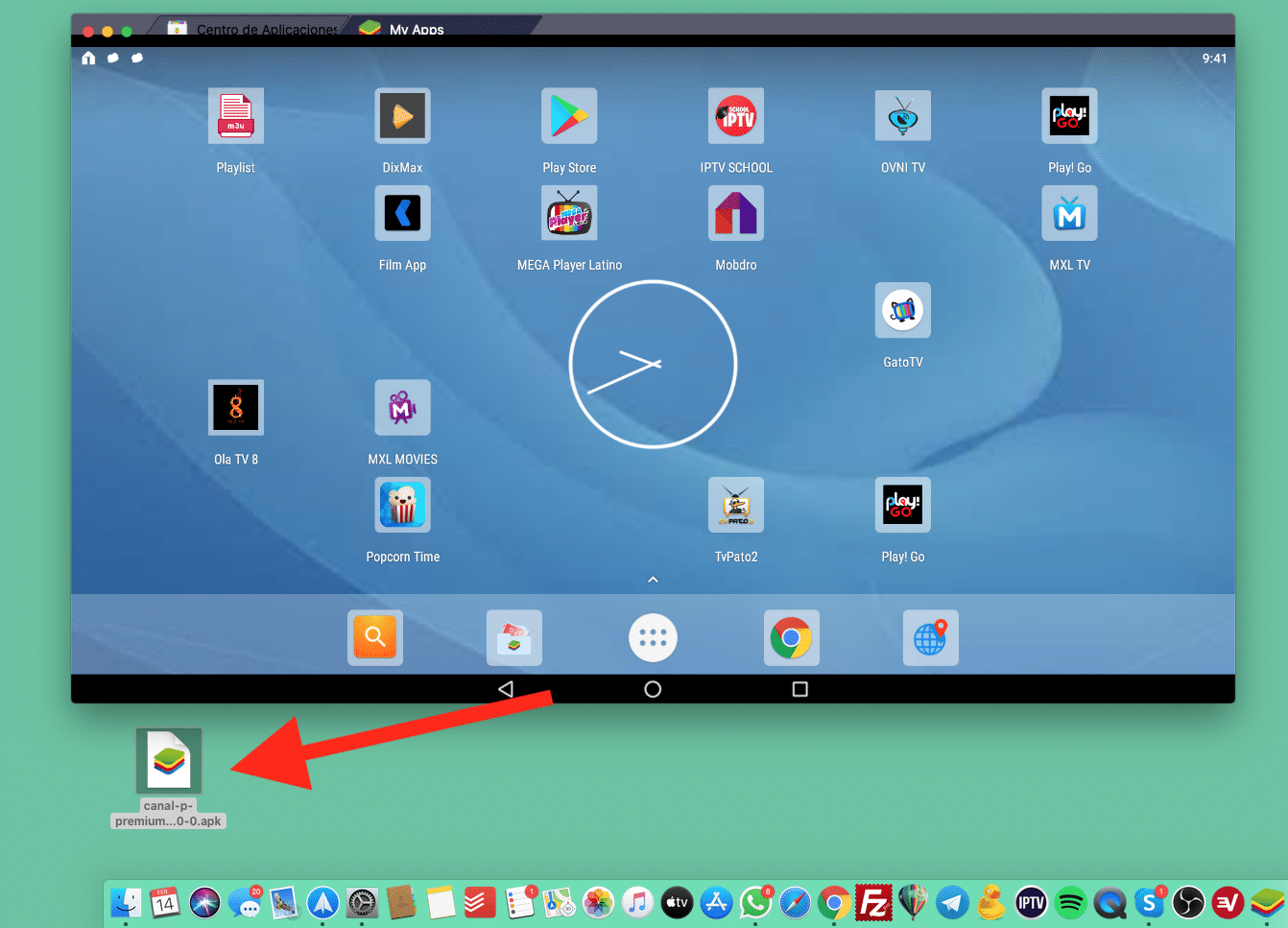Open Ola TV 8
The image size is (1288, 928).
[235, 407]
